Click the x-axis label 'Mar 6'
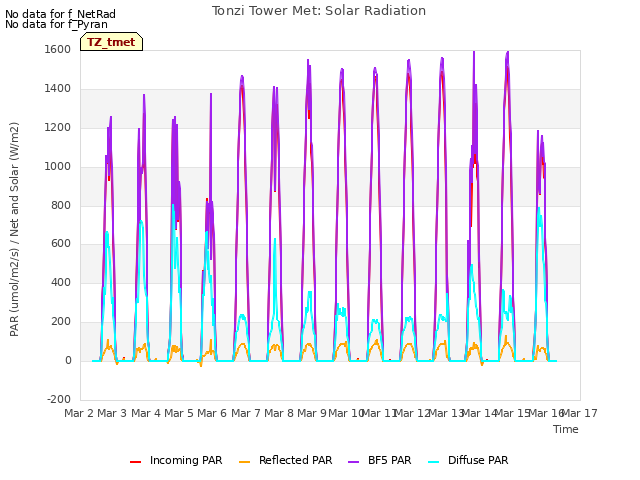Screen dimensions: 640x480 click(212, 413)
